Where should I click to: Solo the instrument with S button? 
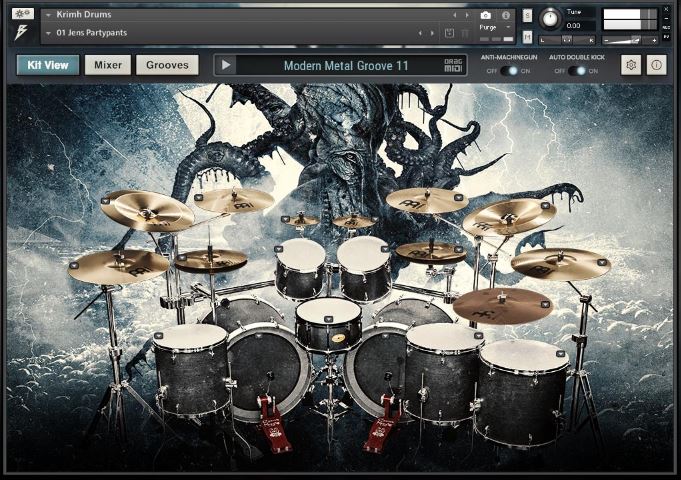(527, 16)
